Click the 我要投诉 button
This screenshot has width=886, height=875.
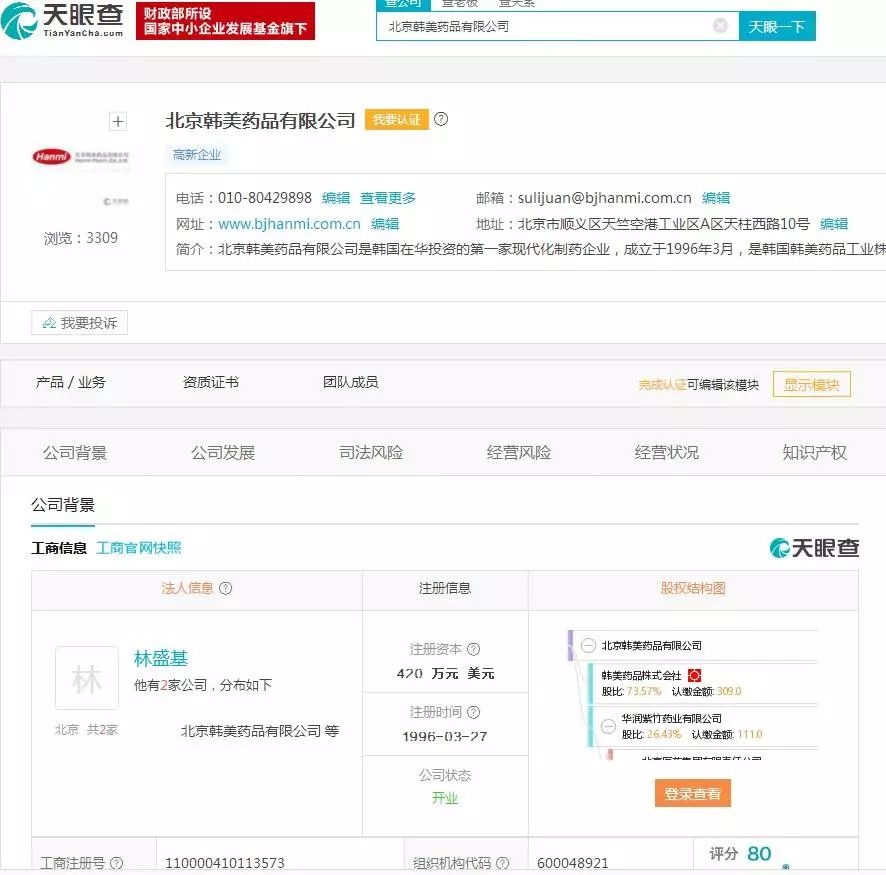pos(80,323)
